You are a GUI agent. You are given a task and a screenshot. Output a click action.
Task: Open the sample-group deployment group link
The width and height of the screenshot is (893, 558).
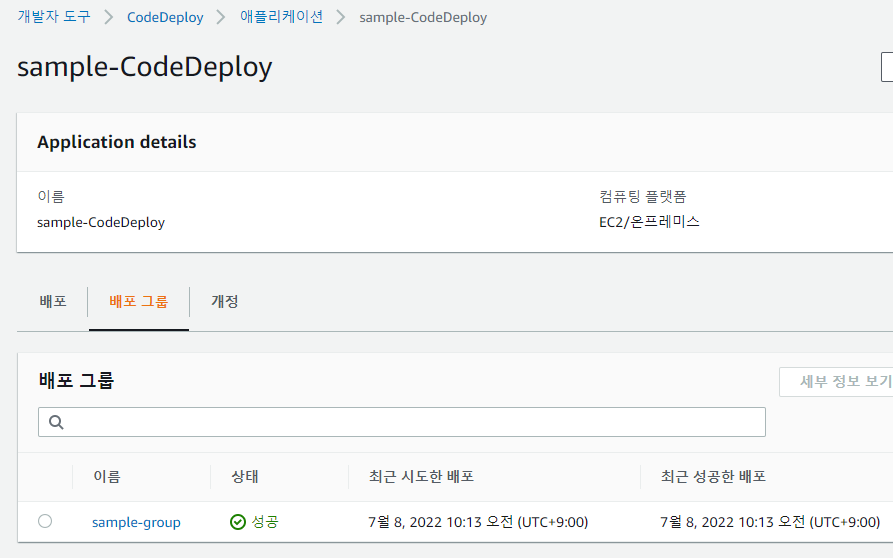coord(136,522)
